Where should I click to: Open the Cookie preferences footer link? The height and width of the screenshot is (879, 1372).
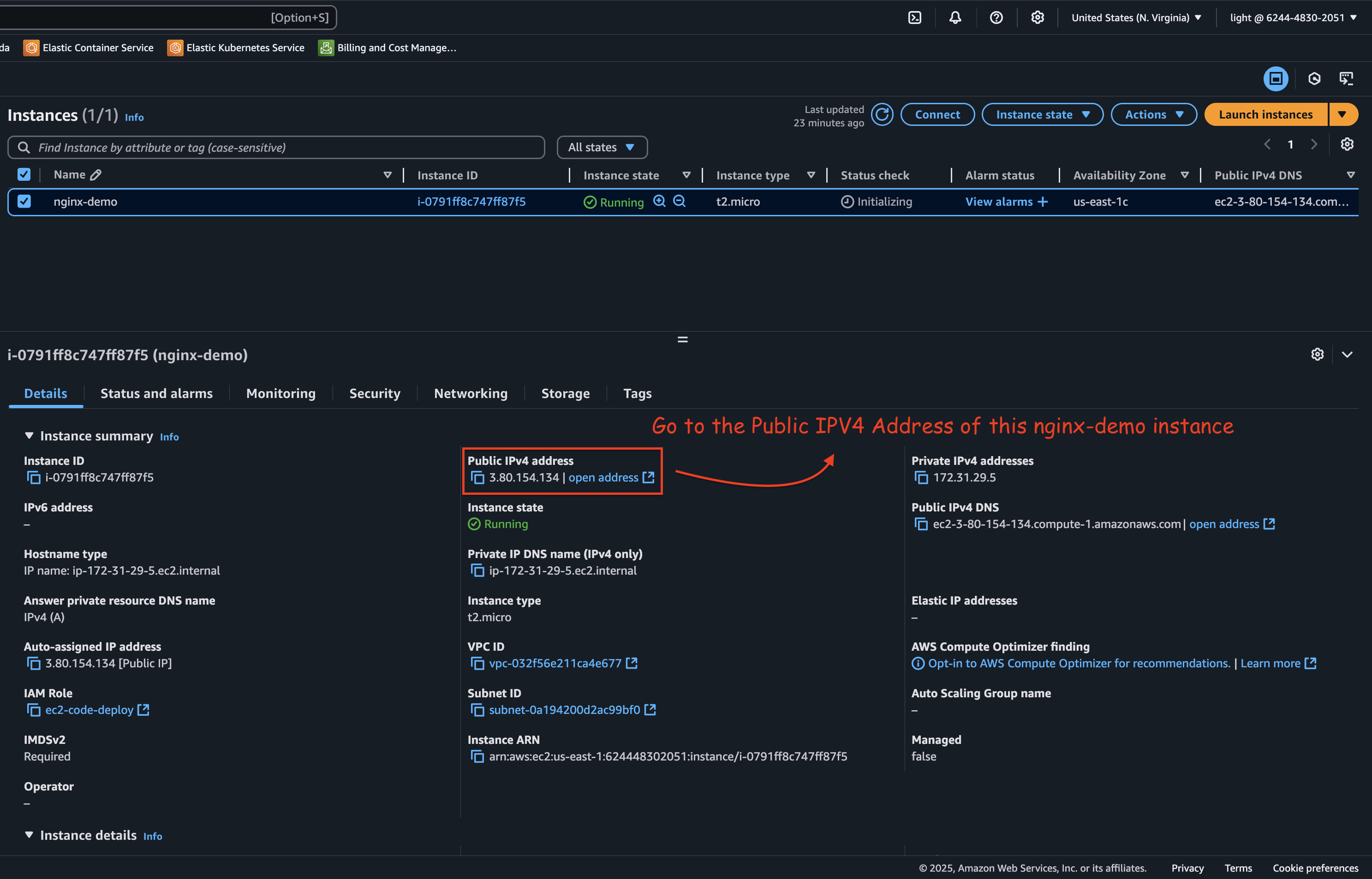click(x=1315, y=868)
